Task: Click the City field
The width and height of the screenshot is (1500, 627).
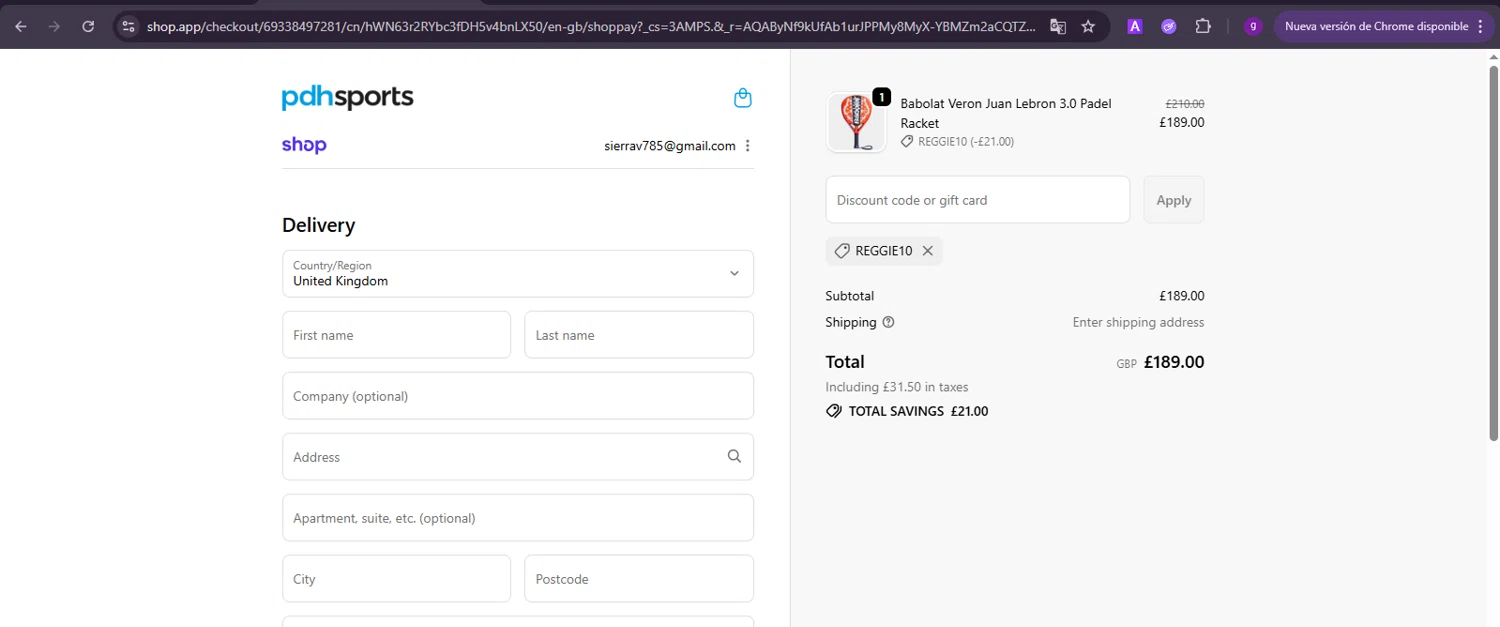Action: point(396,579)
